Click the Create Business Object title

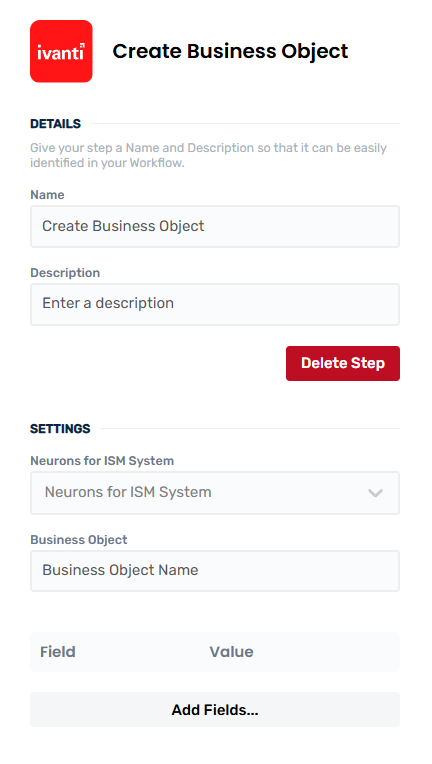click(x=230, y=51)
